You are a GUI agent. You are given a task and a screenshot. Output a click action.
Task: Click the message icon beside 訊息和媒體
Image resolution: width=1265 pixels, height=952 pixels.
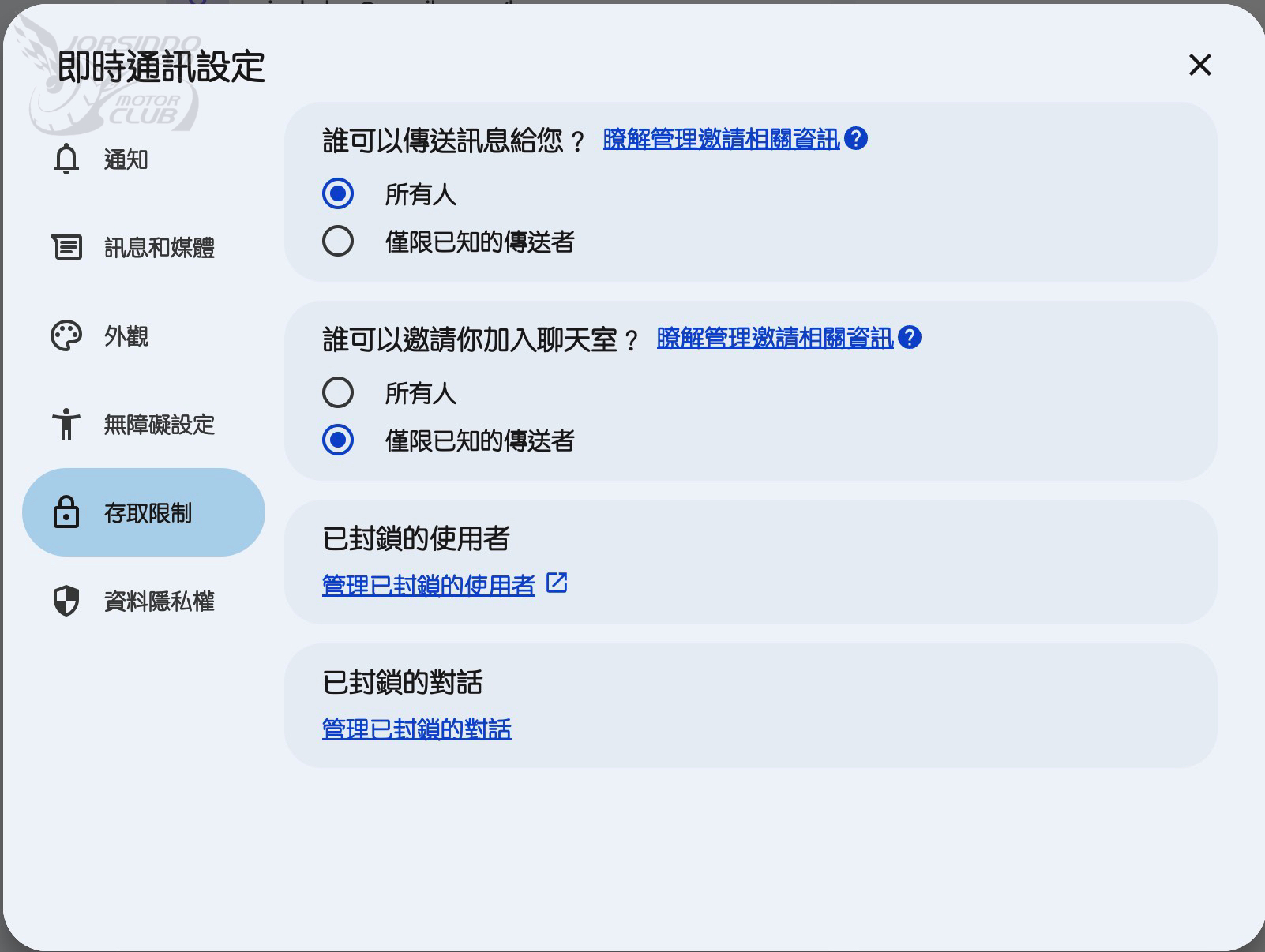[66, 247]
